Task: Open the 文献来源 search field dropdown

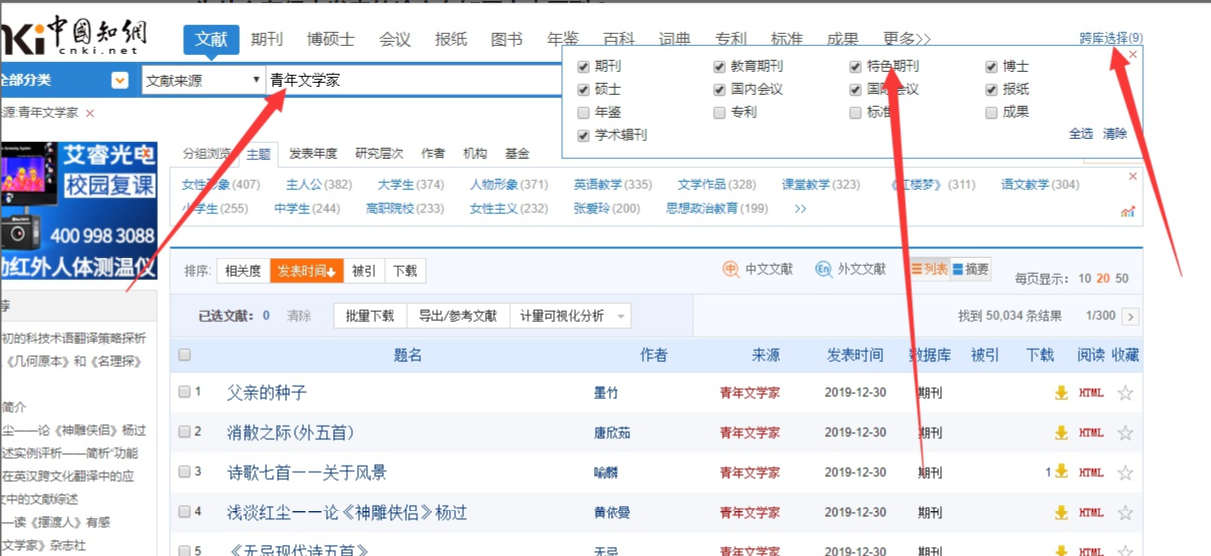Action: [x=203, y=81]
